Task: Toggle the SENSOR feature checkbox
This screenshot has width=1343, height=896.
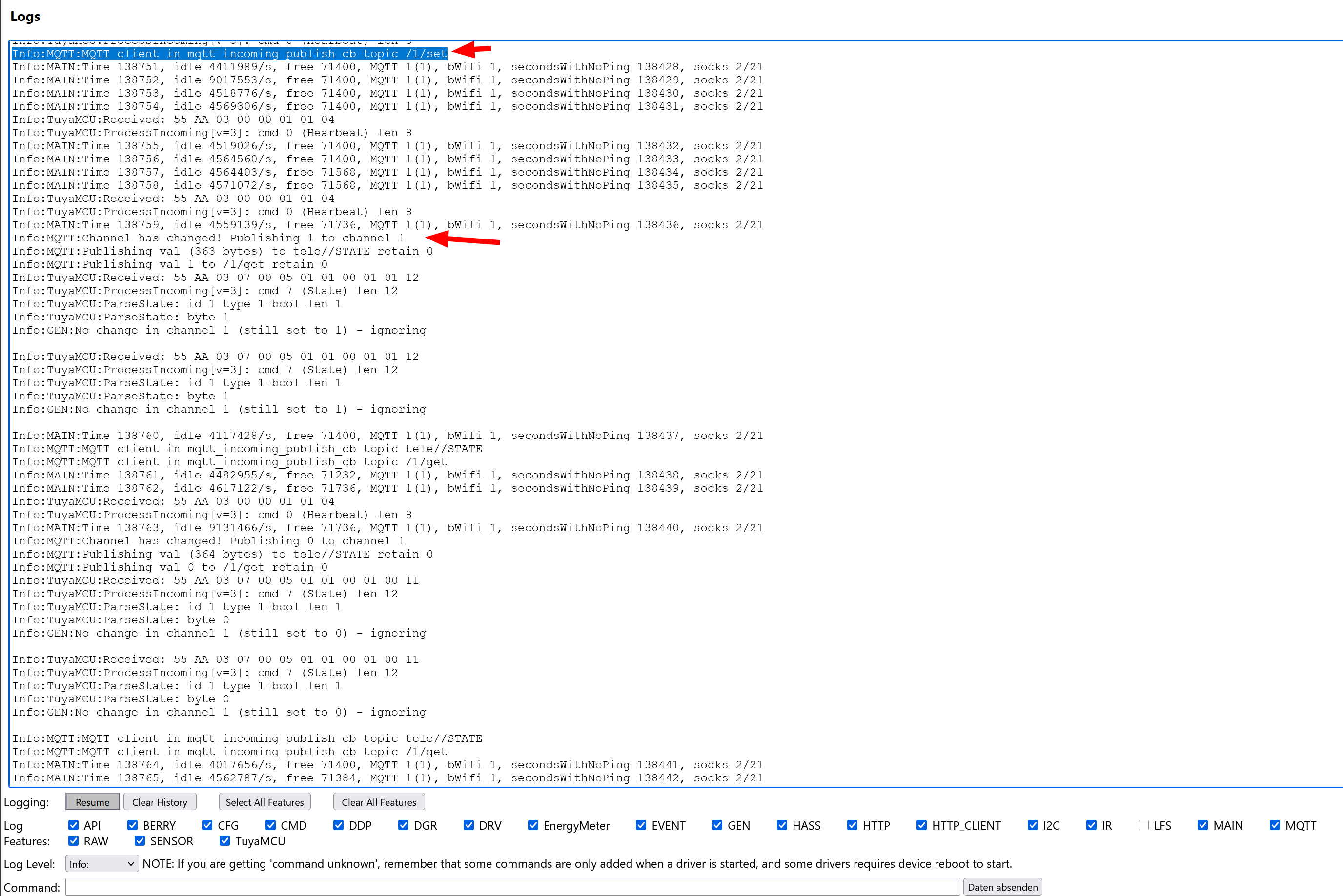Action: 140,840
